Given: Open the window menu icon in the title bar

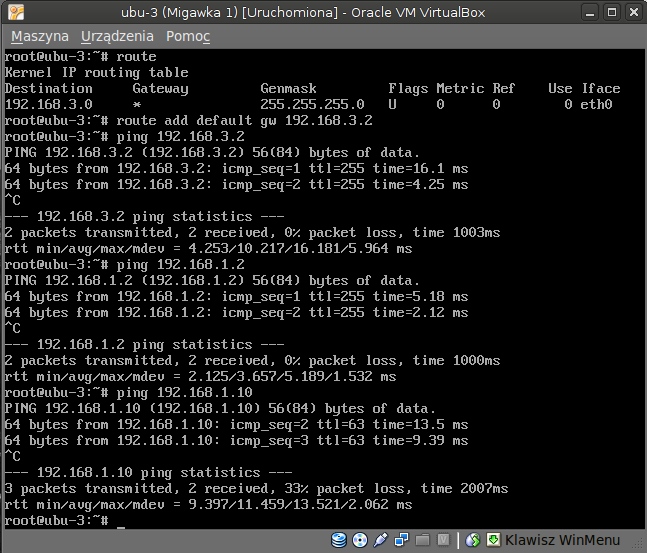Looking at the screenshot, I should (14, 12).
